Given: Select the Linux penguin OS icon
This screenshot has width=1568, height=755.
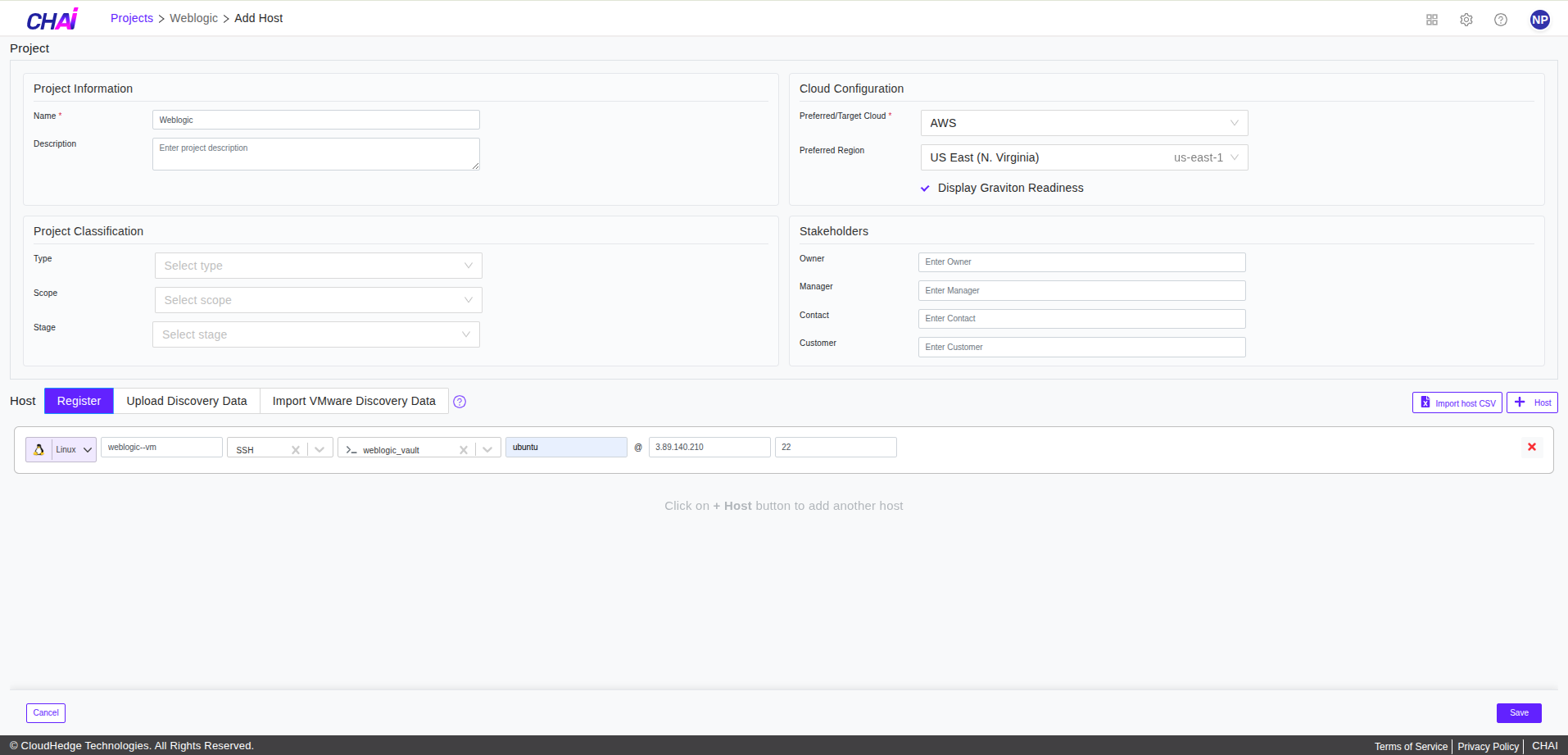Looking at the screenshot, I should click(39, 448).
